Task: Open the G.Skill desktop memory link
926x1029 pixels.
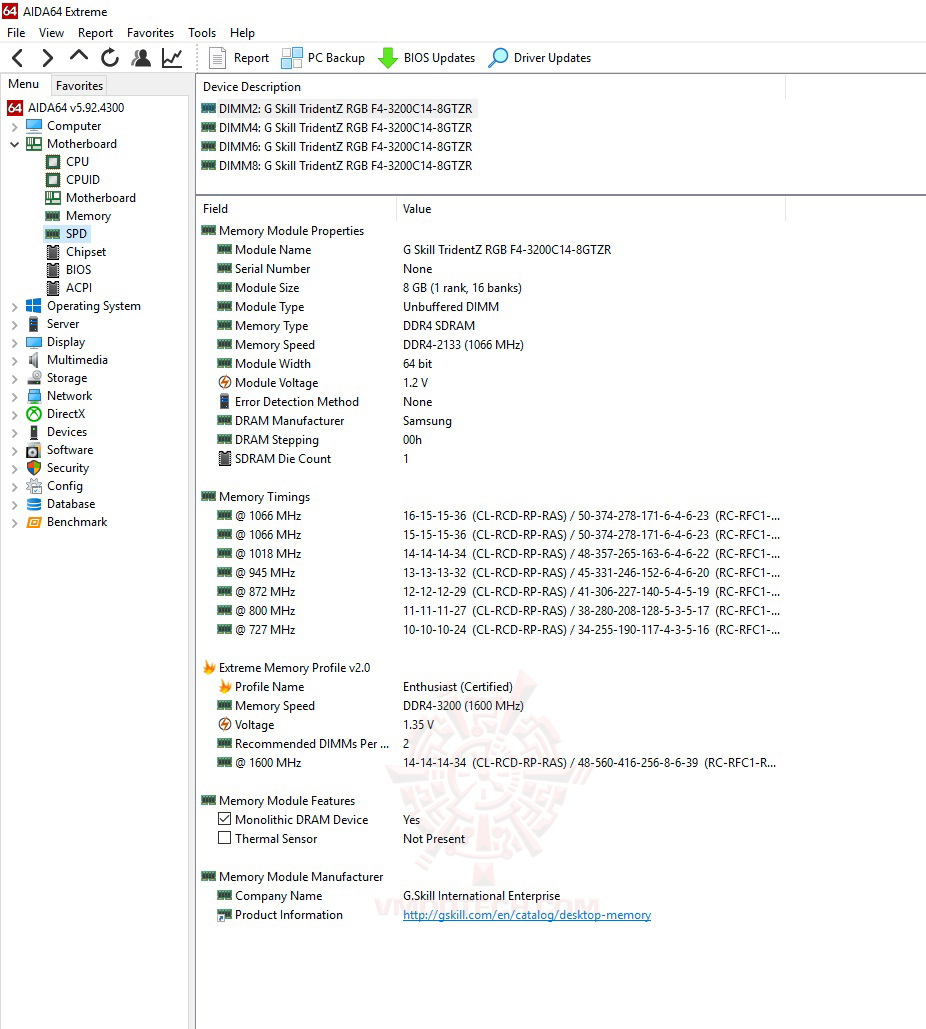Action: click(528, 915)
